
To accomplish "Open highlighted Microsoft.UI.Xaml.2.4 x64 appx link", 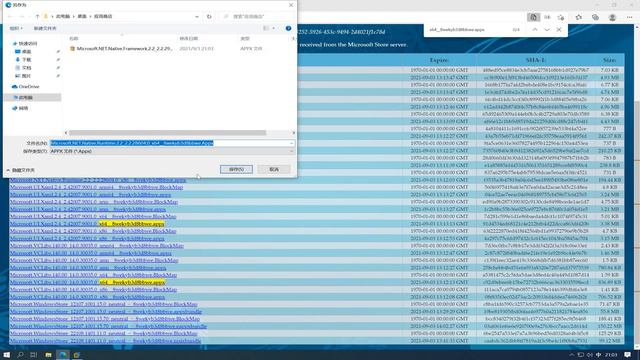I will click(87, 224).
